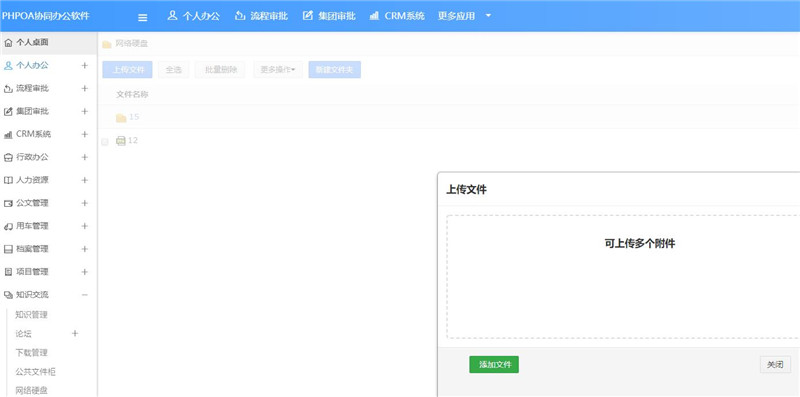Open CRM系统 in top navigation
Screen dimensions: 800x397
(405, 16)
